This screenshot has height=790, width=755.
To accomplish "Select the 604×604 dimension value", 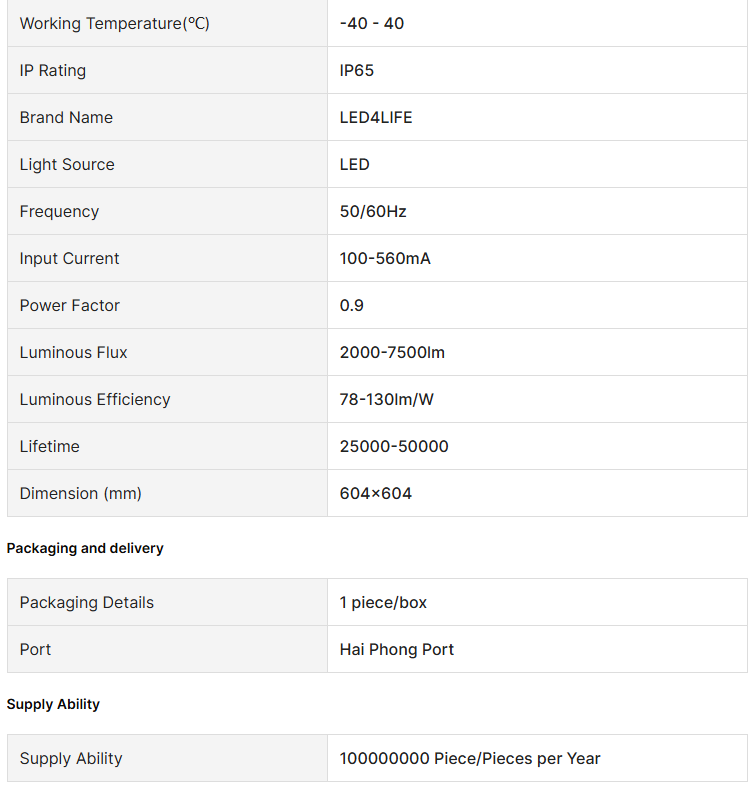I will pyautogui.click(x=376, y=493).
